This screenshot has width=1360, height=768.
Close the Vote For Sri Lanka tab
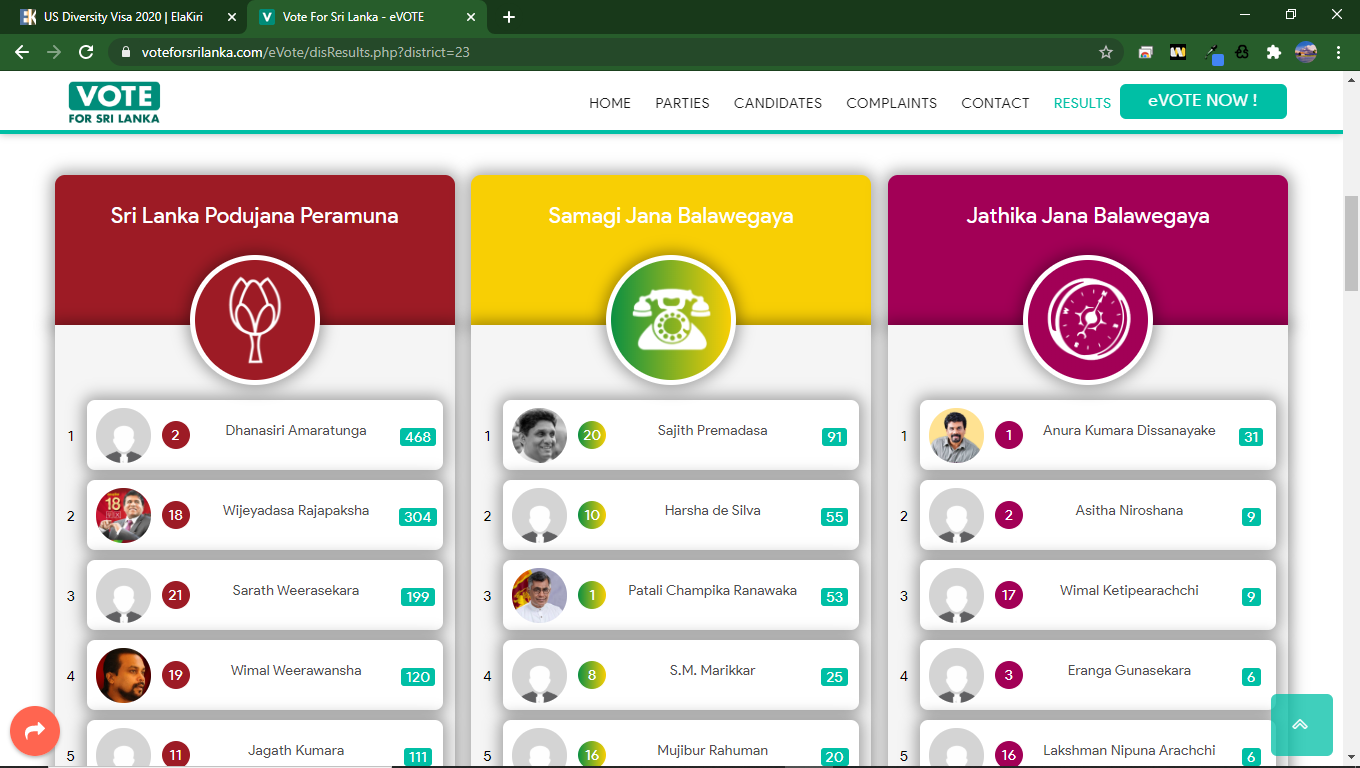click(472, 17)
